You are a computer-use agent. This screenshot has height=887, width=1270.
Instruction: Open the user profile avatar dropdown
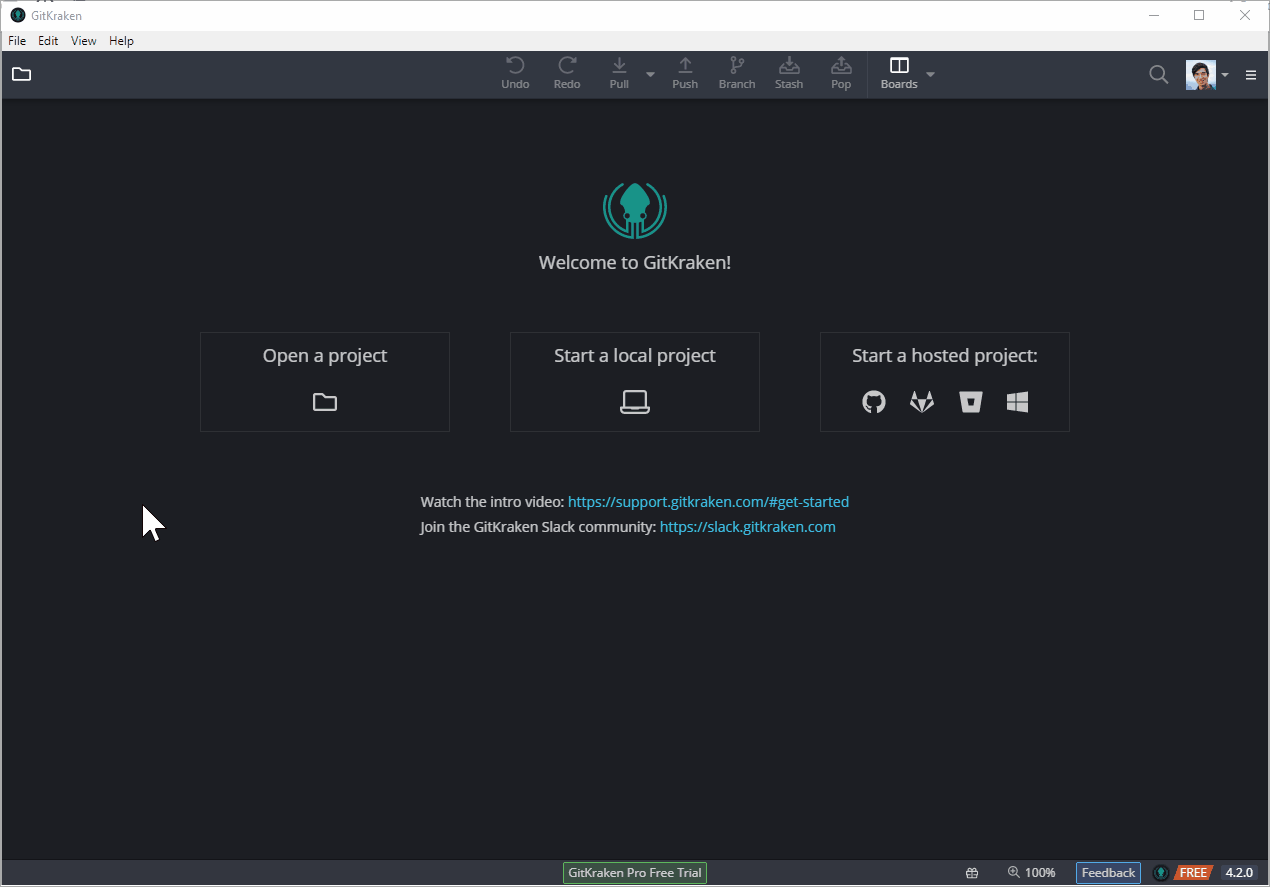pyautogui.click(x=1207, y=75)
